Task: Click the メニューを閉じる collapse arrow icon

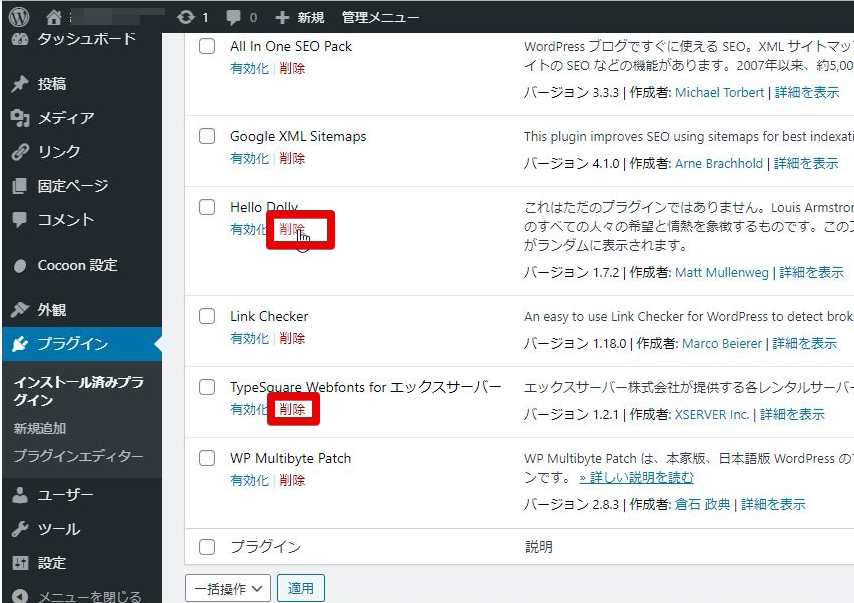Action: coord(20,596)
